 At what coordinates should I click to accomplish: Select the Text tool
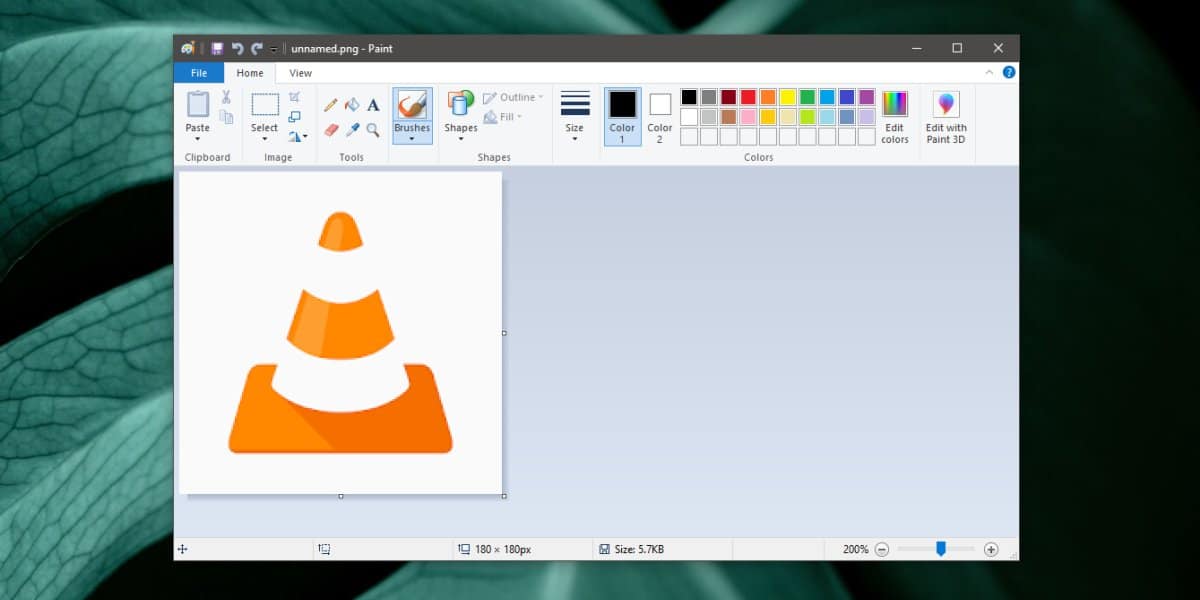[373, 105]
